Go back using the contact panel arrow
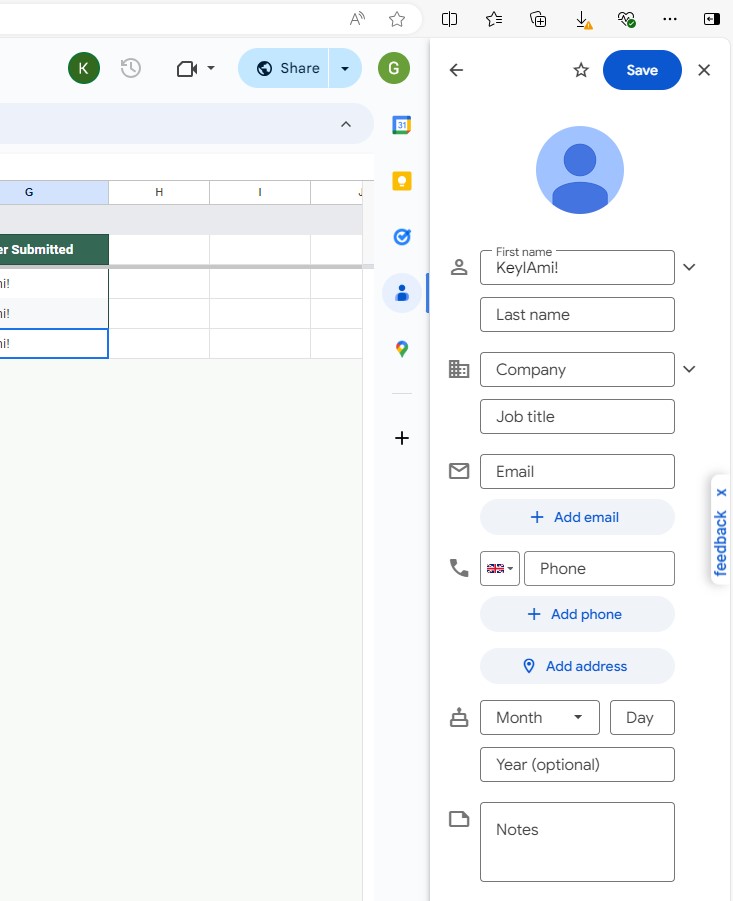The image size is (733, 901). coord(456,70)
